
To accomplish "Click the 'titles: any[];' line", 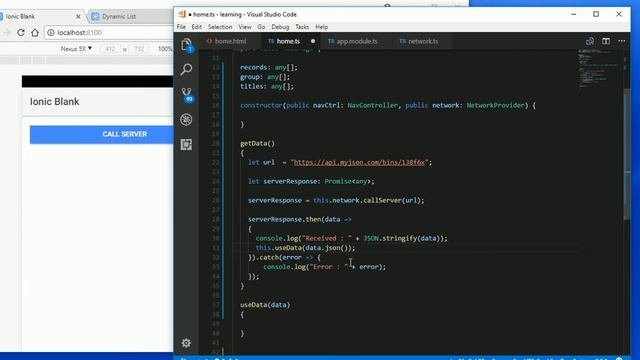I will tap(267, 87).
